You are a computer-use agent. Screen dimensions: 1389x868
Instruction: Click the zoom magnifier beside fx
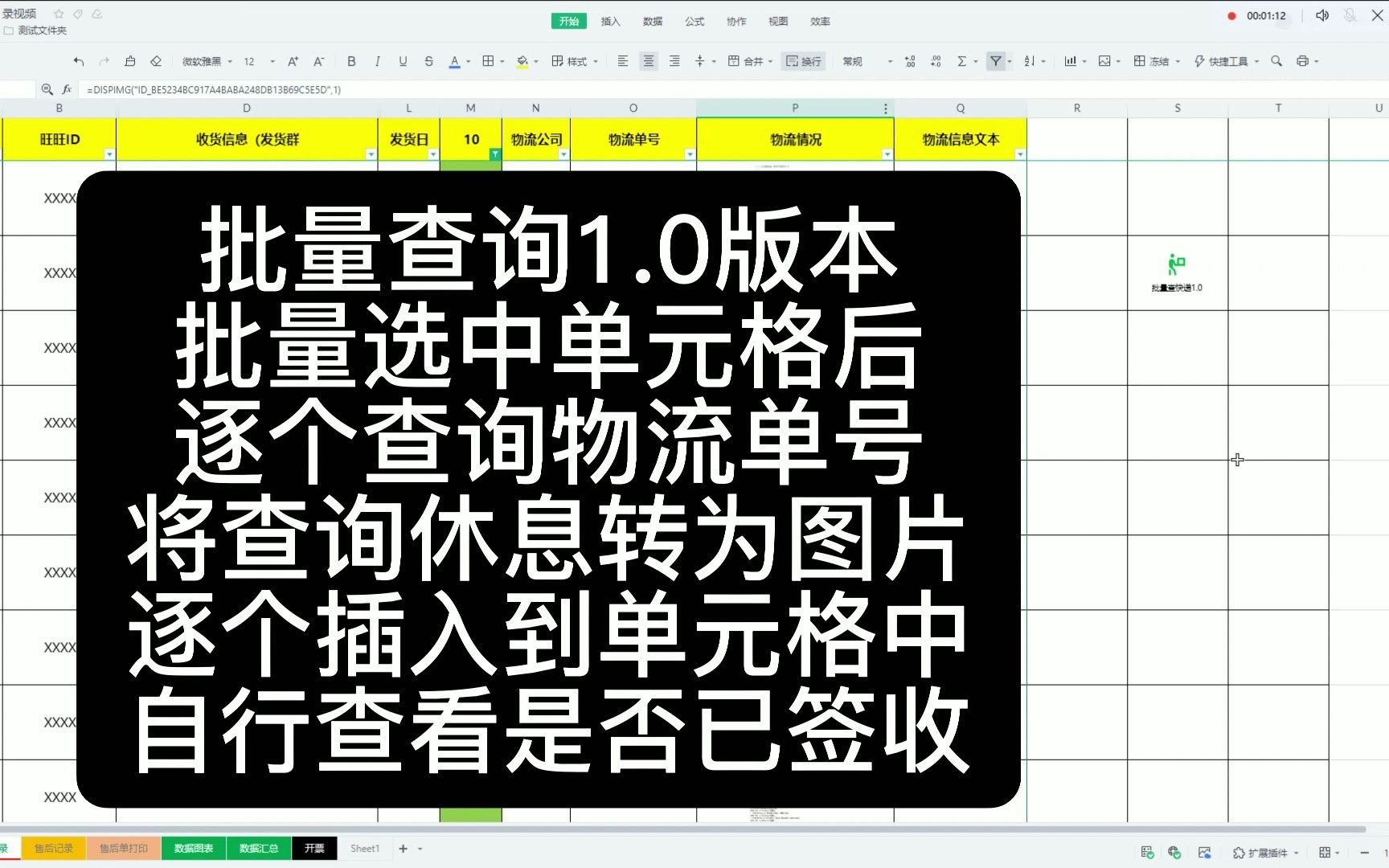[x=47, y=89]
